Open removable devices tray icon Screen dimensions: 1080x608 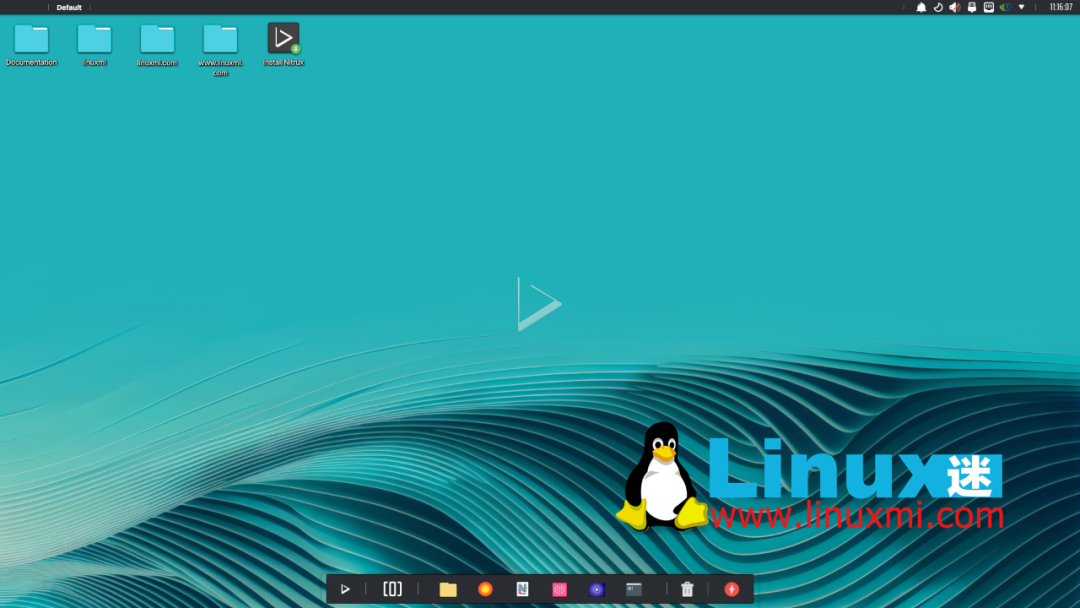[972, 8]
